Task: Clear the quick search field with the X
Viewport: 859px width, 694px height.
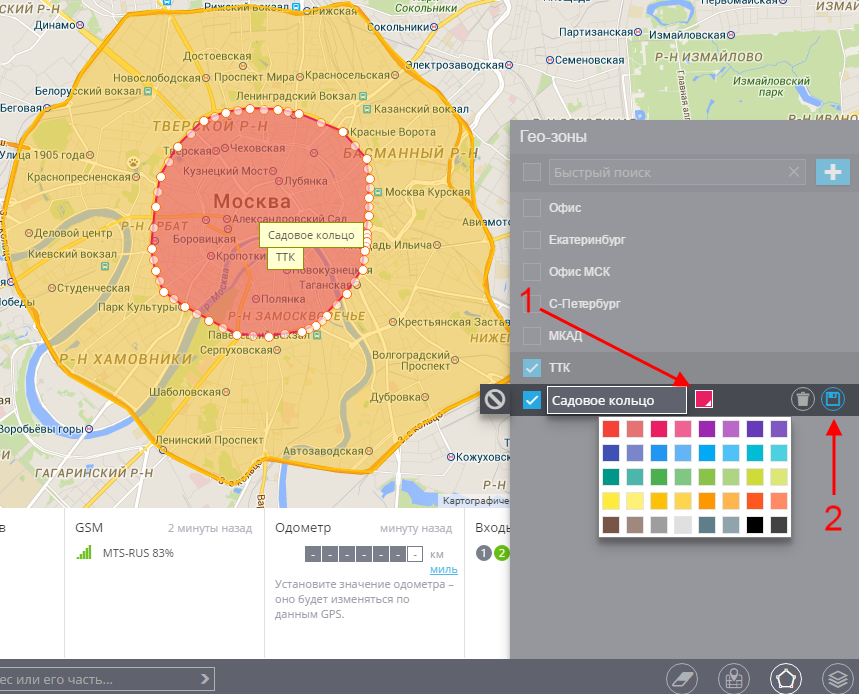Action: tap(793, 172)
